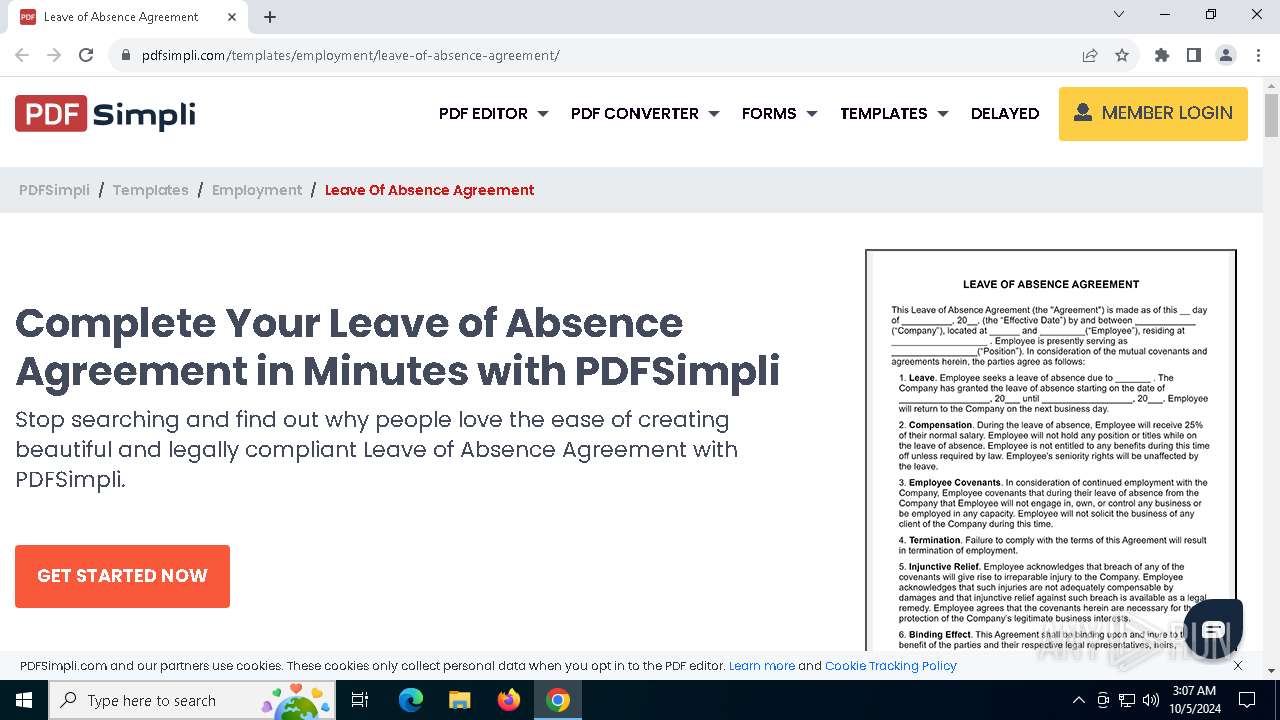Viewport: 1280px width, 720px height.
Task: Click the Chrome taskbar icon
Action: [x=558, y=700]
